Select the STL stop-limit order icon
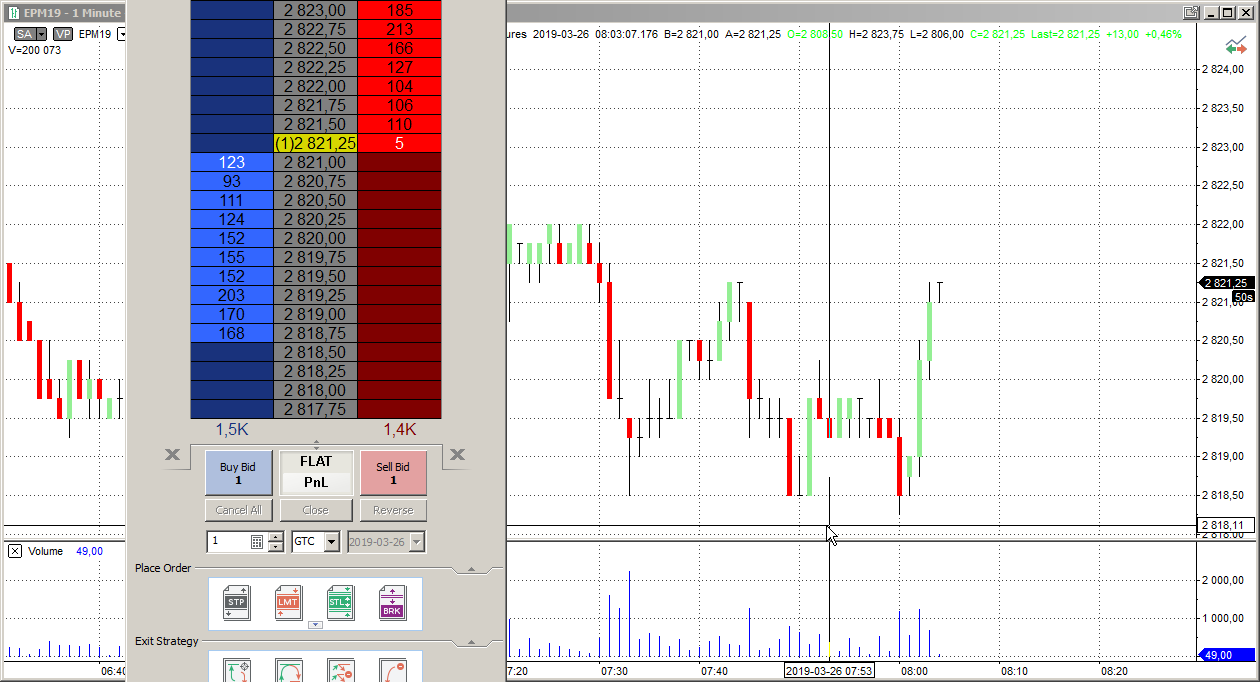This screenshot has width=1260, height=682. coord(340,603)
